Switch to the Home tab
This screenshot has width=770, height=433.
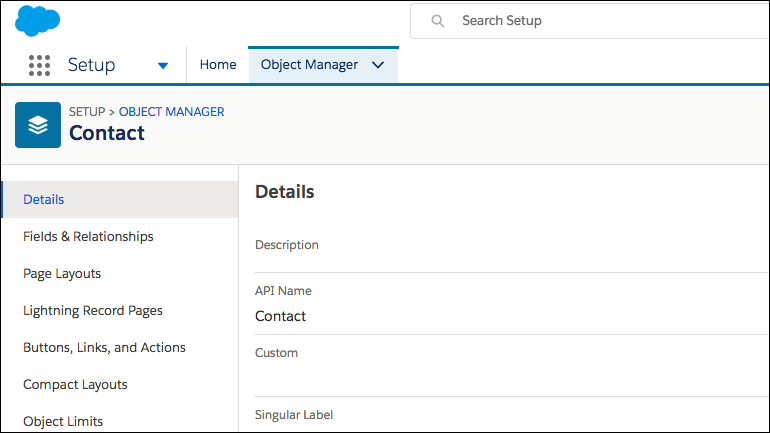[218, 65]
